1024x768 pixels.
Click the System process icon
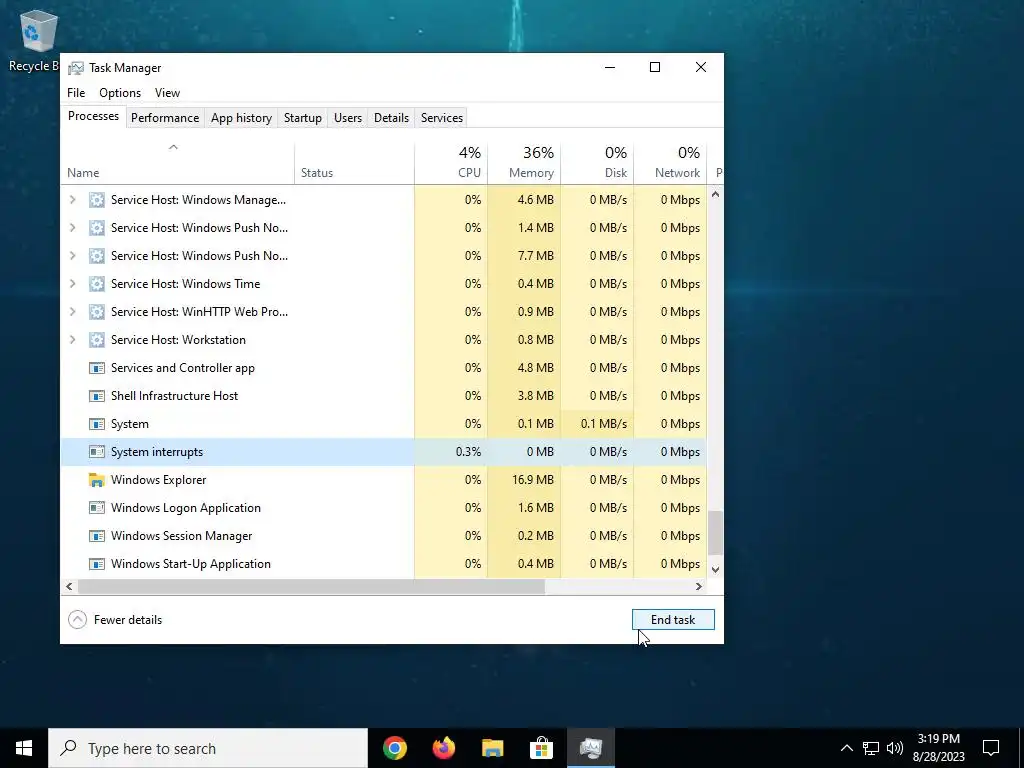pyautogui.click(x=97, y=424)
